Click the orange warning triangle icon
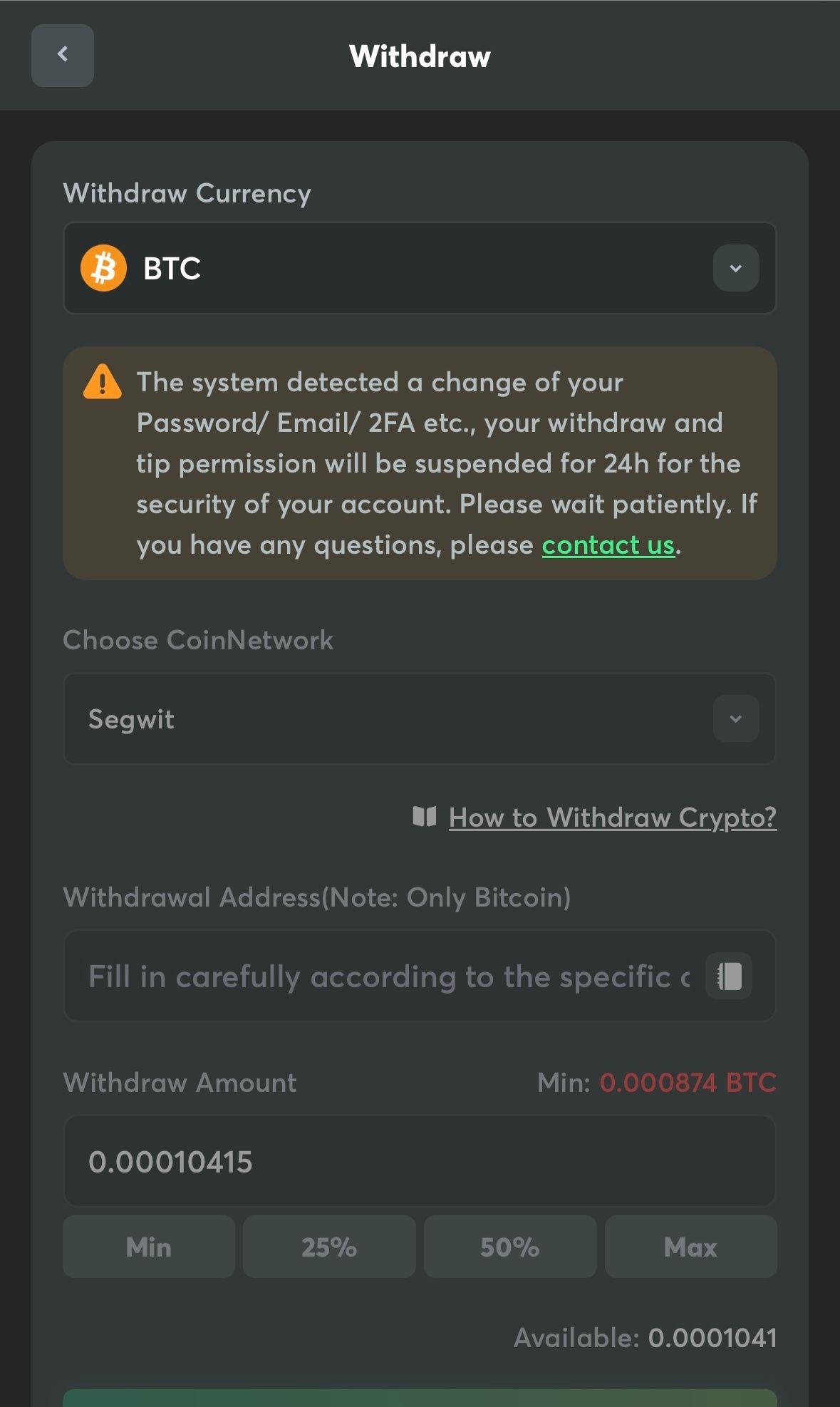The height and width of the screenshot is (1407, 840). (103, 382)
